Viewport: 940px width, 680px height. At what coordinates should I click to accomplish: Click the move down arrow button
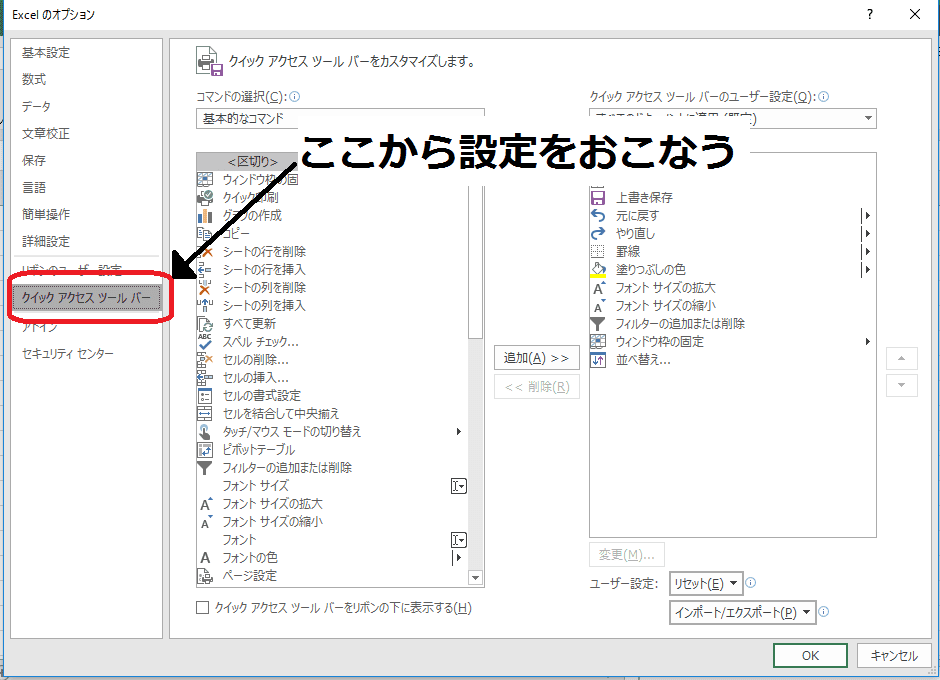(x=902, y=385)
